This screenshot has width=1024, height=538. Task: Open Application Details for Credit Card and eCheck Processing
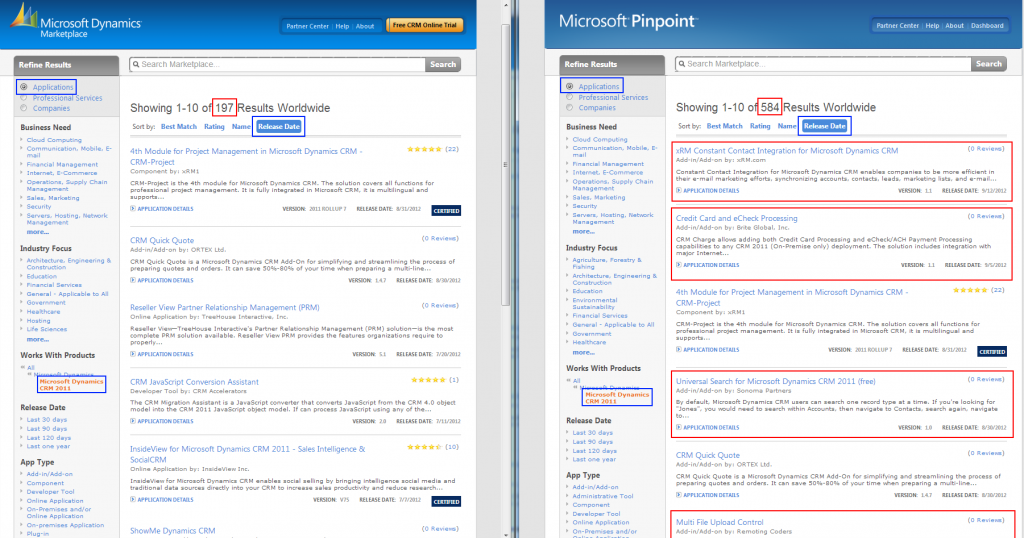[711, 265]
